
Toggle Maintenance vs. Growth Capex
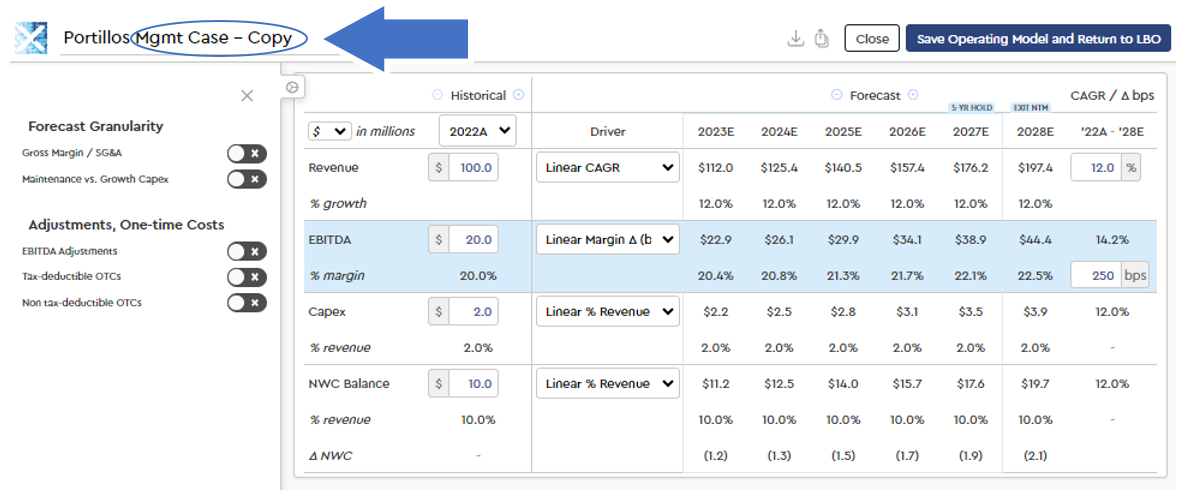[x=247, y=179]
